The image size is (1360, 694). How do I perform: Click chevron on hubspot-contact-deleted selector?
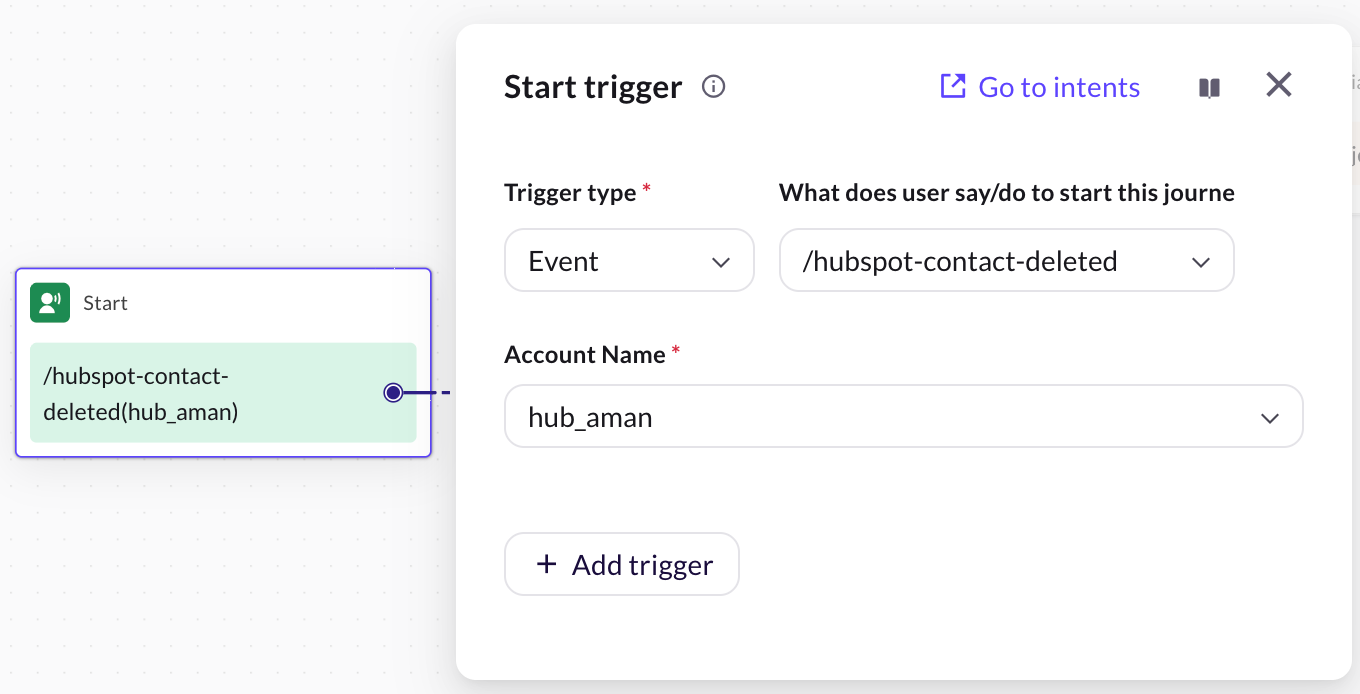click(1201, 262)
